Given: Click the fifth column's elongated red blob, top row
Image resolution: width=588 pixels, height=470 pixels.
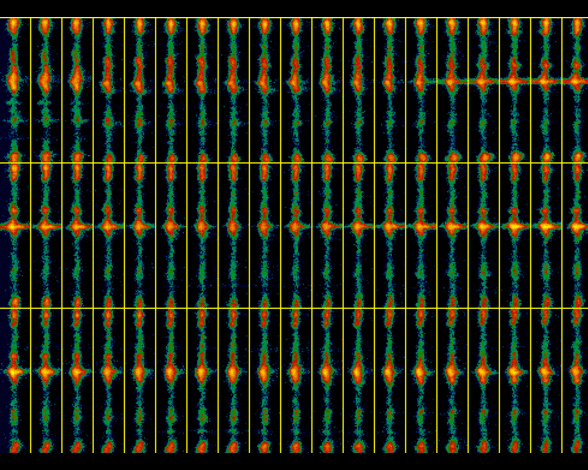Looking at the screenshot, I should 139,74.
